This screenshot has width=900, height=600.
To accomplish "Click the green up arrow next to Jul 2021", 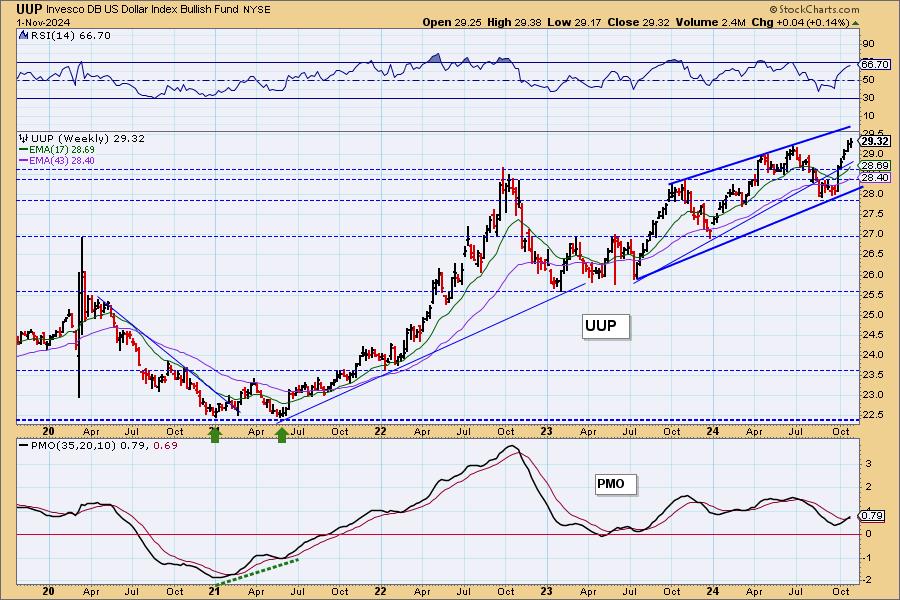I will tap(281, 435).
